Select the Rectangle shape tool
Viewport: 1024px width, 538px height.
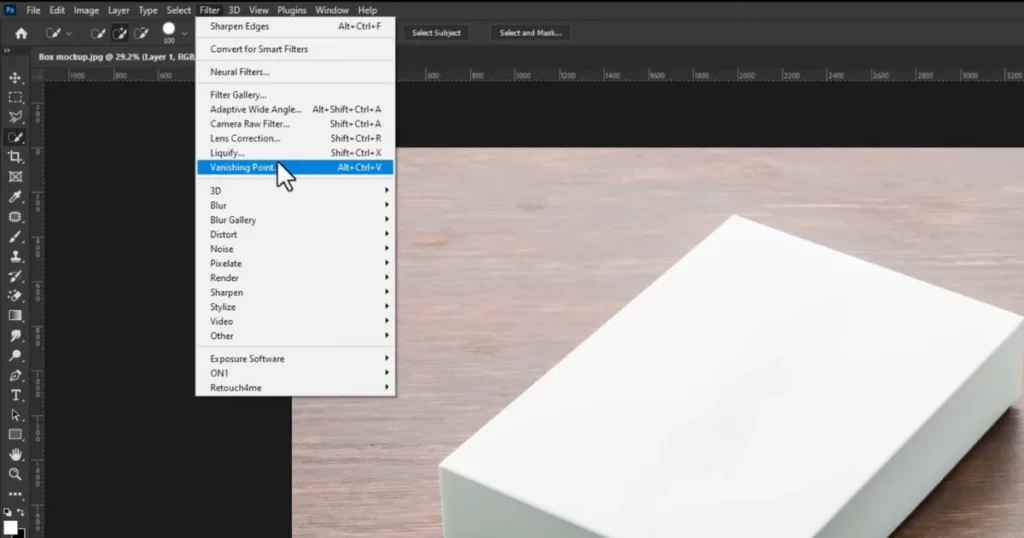(15, 435)
